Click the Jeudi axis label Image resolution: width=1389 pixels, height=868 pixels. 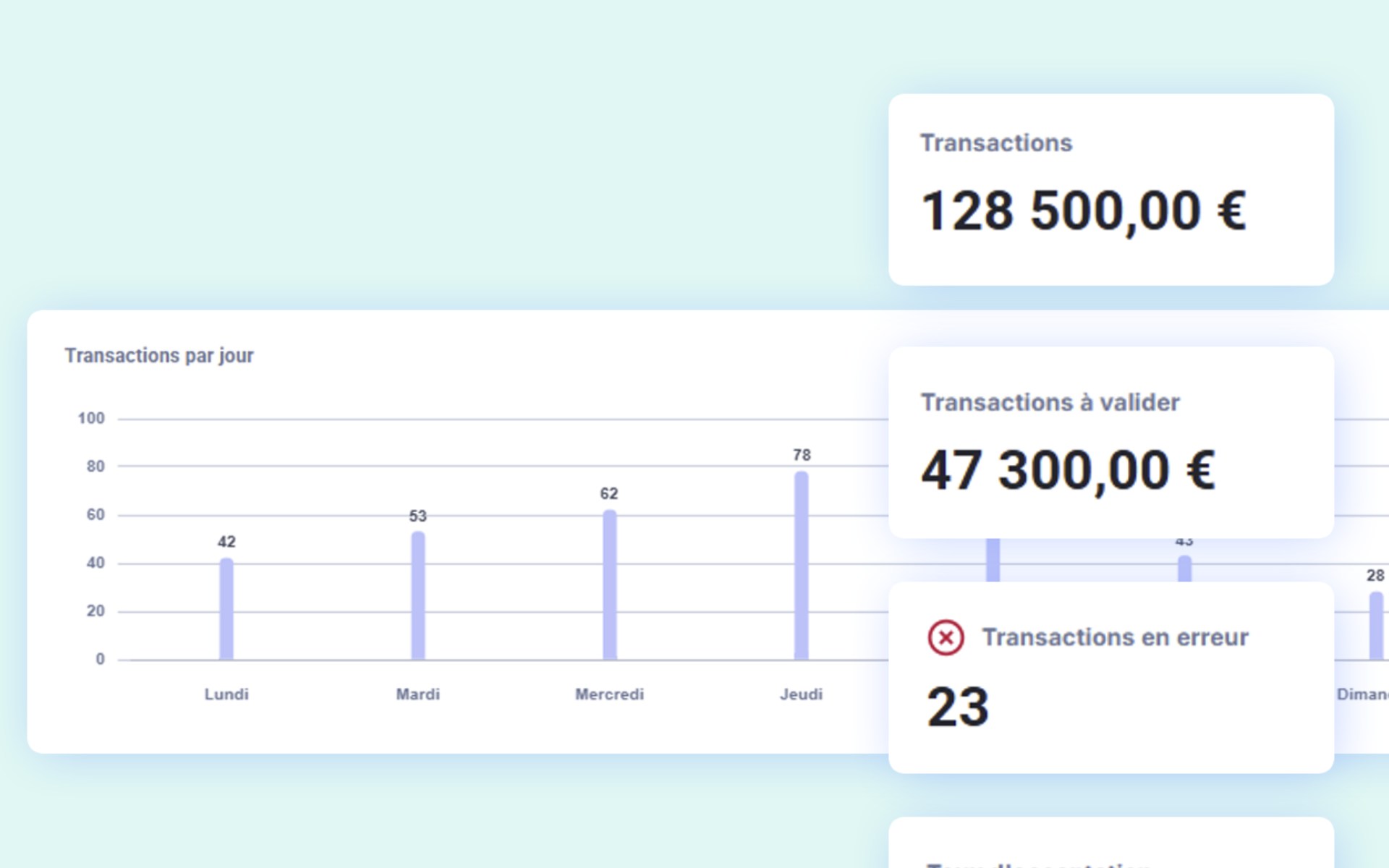pyautogui.click(x=801, y=694)
